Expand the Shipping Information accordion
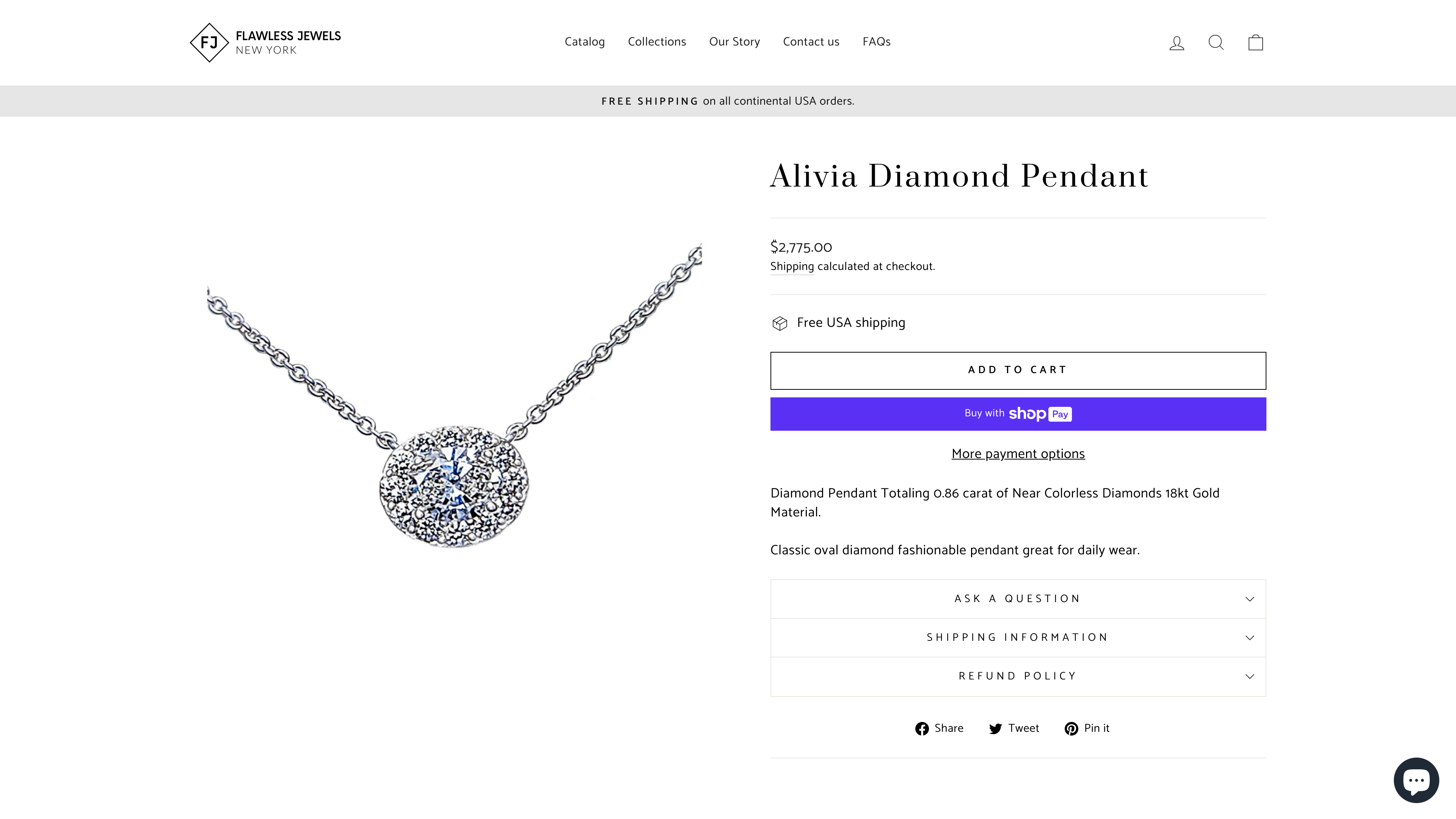This screenshot has height=819, width=1456. 1017,637
